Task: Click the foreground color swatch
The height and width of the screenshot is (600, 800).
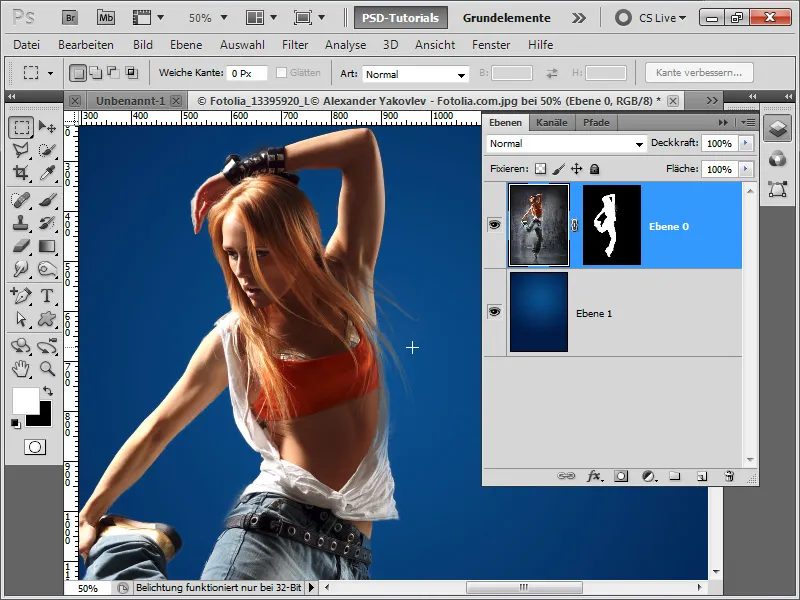Action: pyautogui.click(x=24, y=400)
